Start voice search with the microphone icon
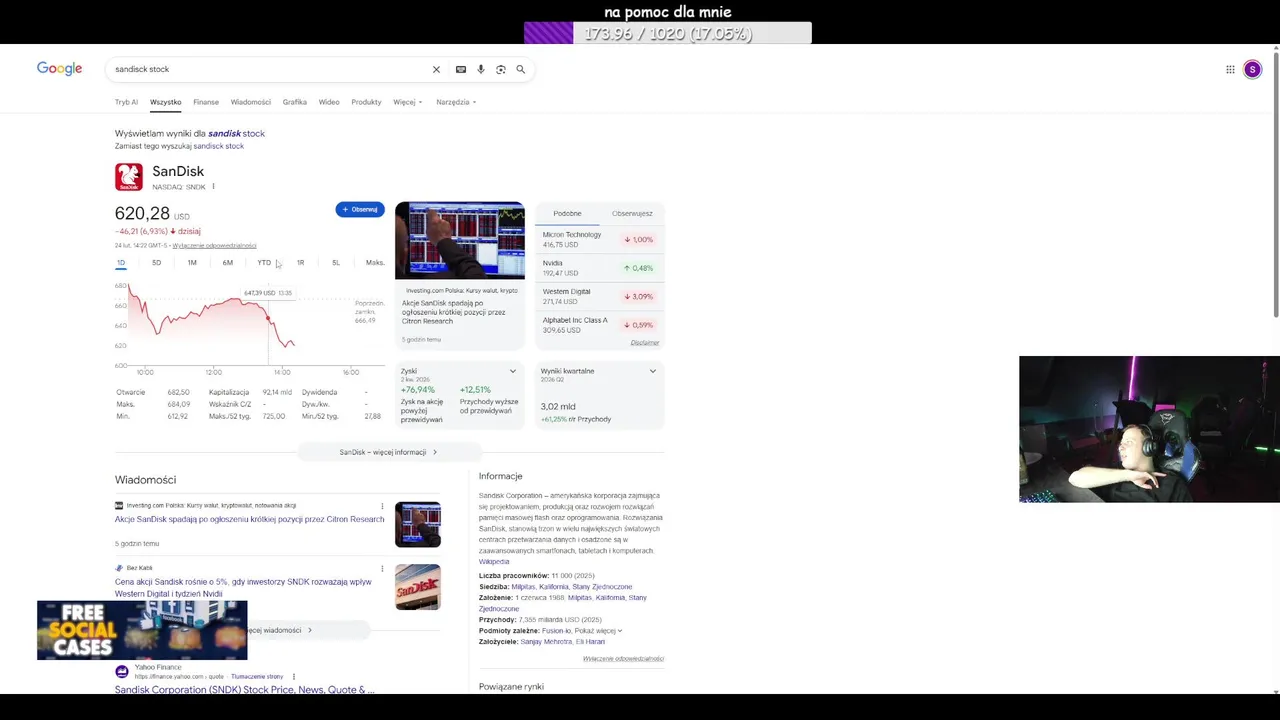This screenshot has width=1280, height=720. 481,69
